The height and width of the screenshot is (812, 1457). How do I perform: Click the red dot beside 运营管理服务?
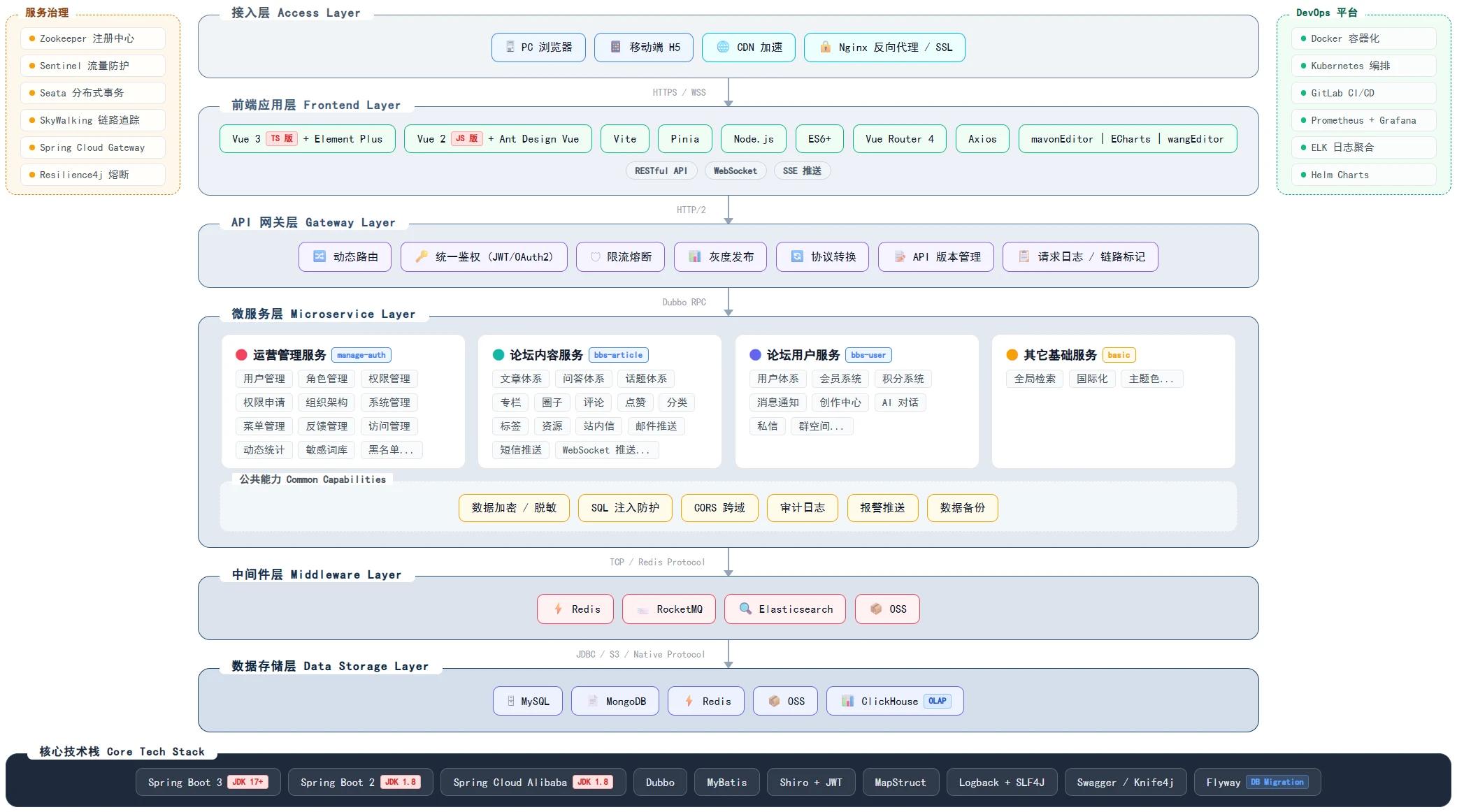click(241, 355)
